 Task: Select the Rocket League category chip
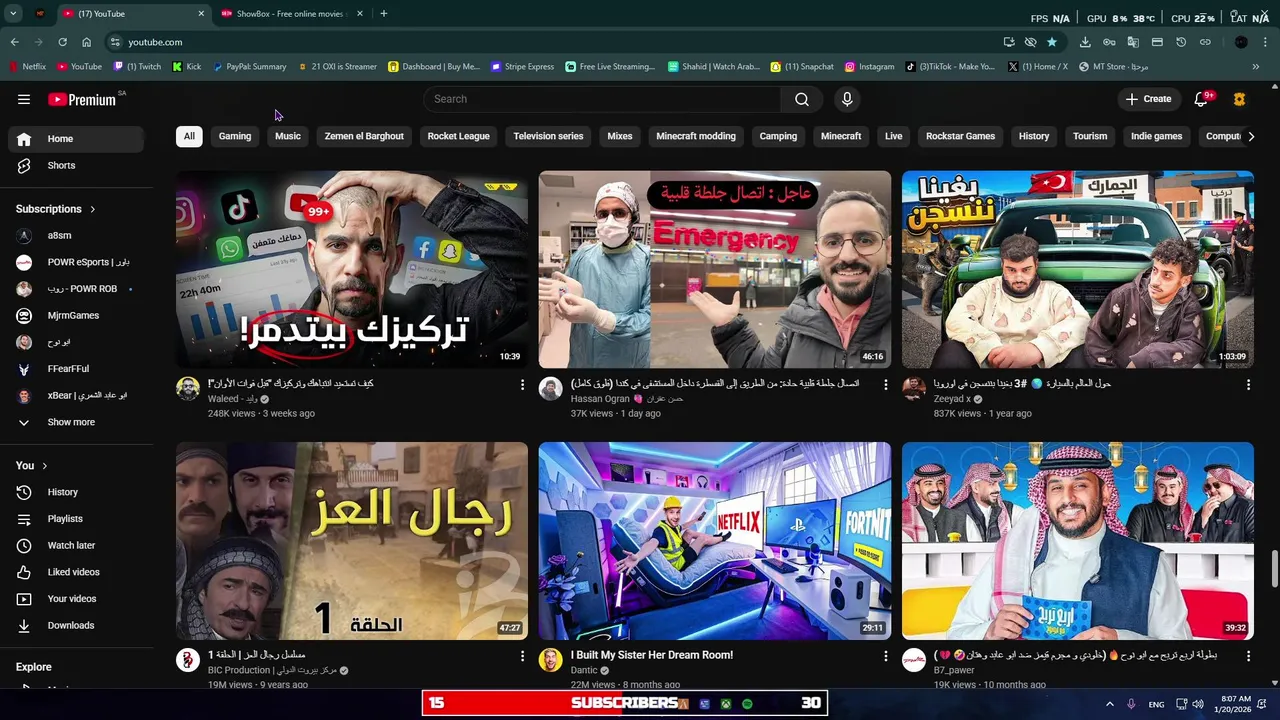458,136
